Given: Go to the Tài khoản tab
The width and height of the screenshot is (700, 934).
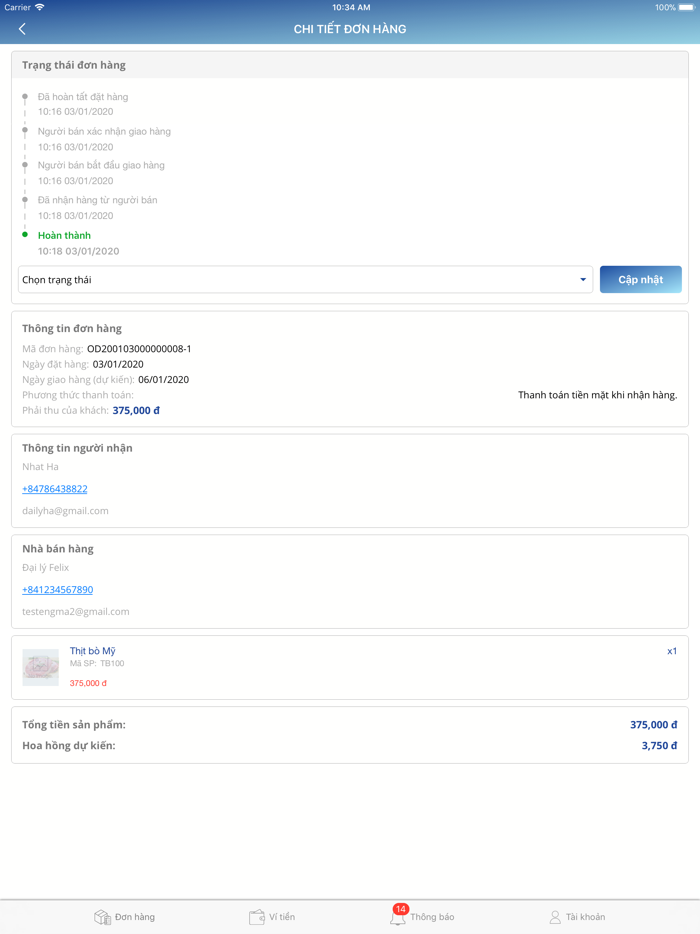Looking at the screenshot, I should pyautogui.click(x=577, y=917).
